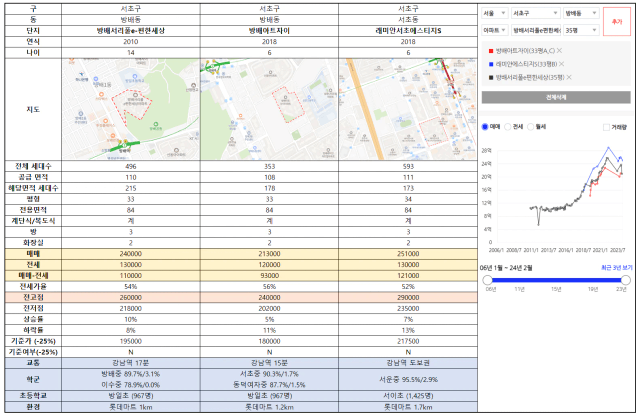This screenshot has width=640, height=416.
Task: Click the 매매 value 213000
Action: (269, 254)
